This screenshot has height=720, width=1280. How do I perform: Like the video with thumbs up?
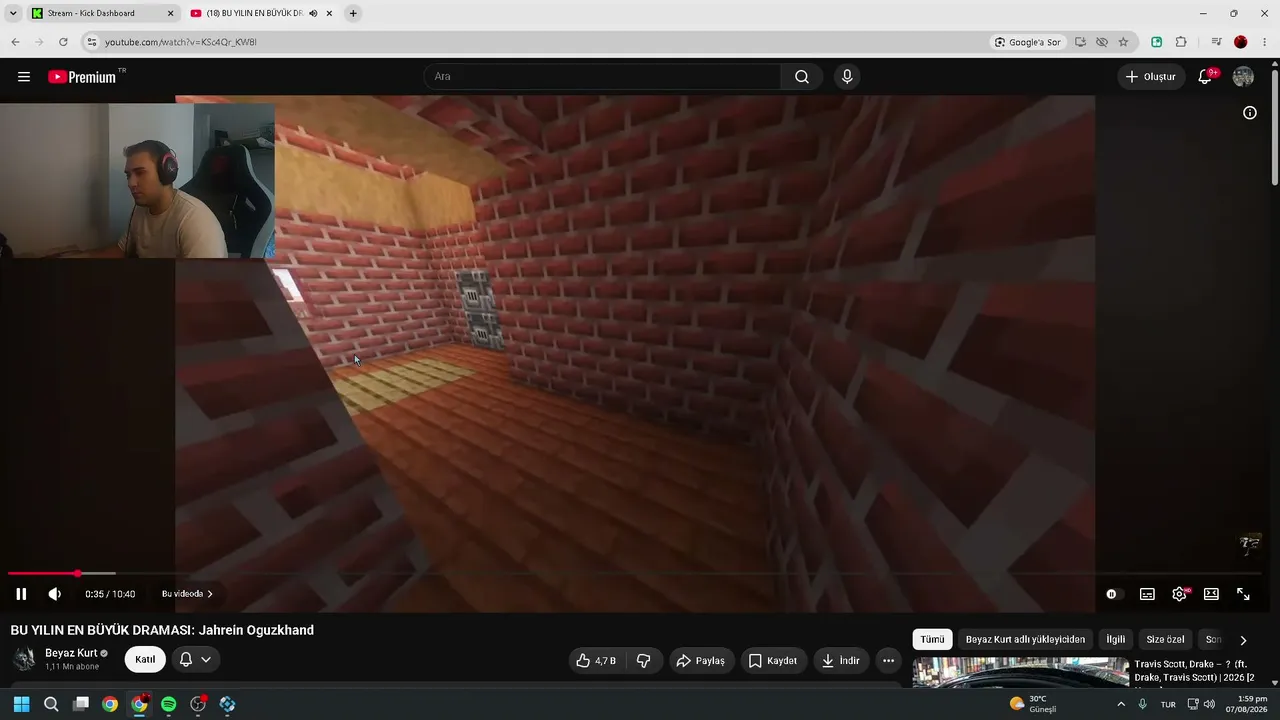[596, 661]
